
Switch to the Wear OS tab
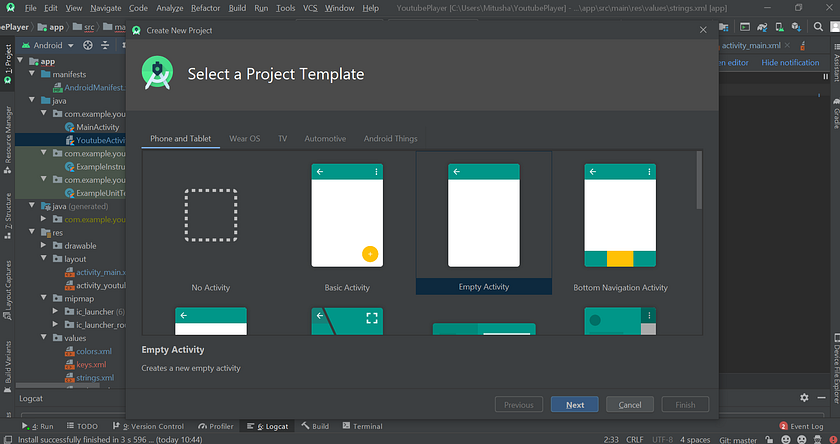tap(244, 138)
